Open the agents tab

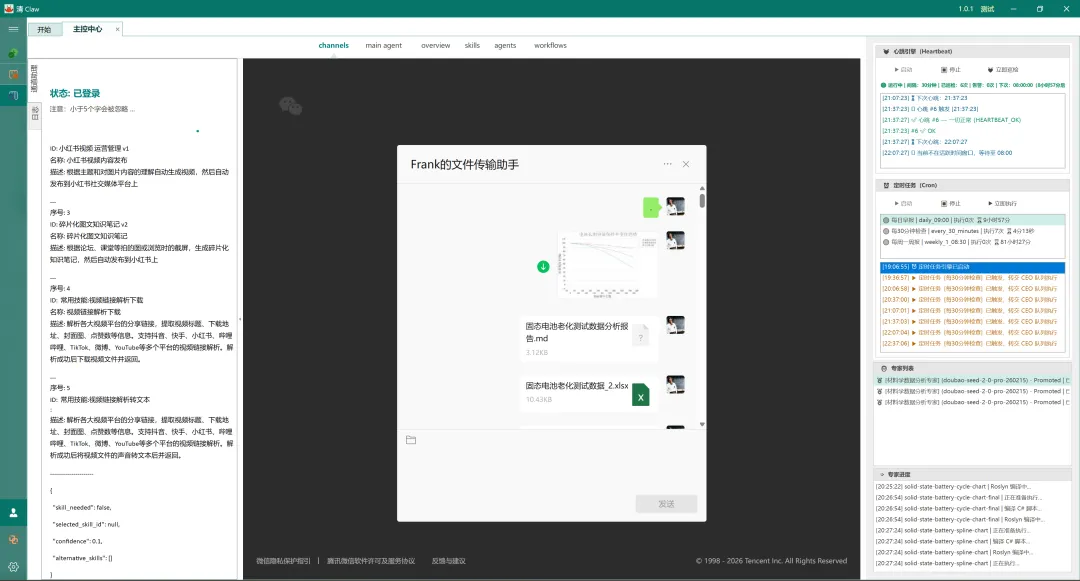pos(505,45)
